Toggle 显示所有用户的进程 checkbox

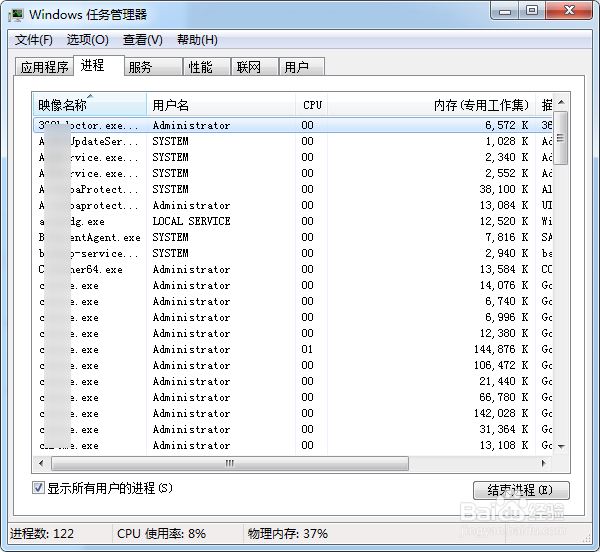click(x=38, y=488)
